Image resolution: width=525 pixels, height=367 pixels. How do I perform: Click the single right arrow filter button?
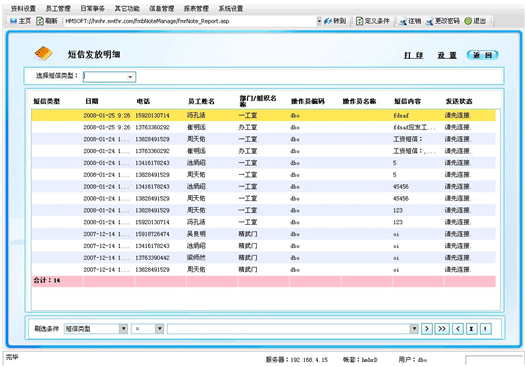(x=427, y=329)
